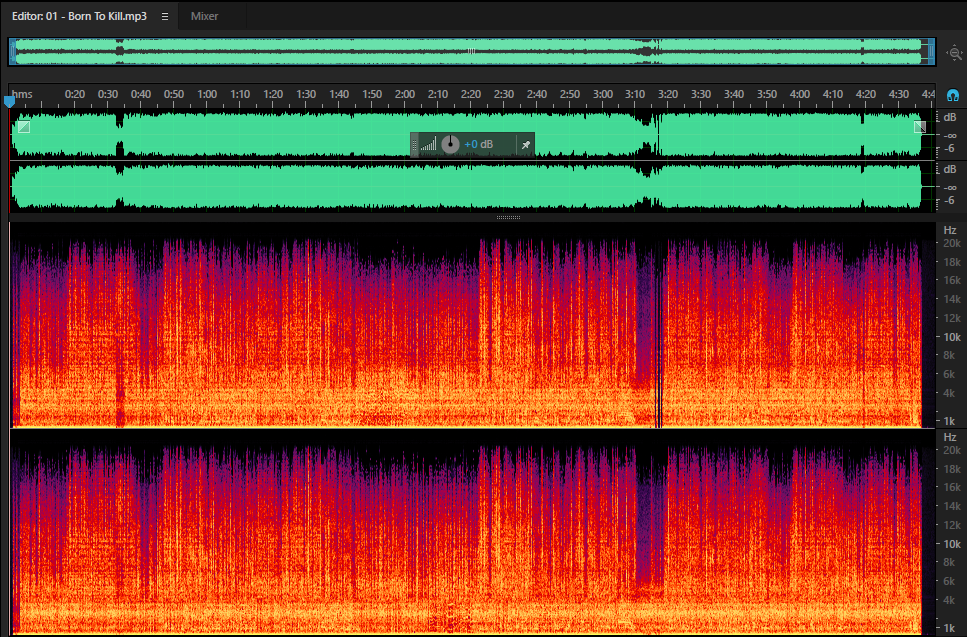
Task: Click the divider grip between waveform and spectrogram
Action: (508, 217)
